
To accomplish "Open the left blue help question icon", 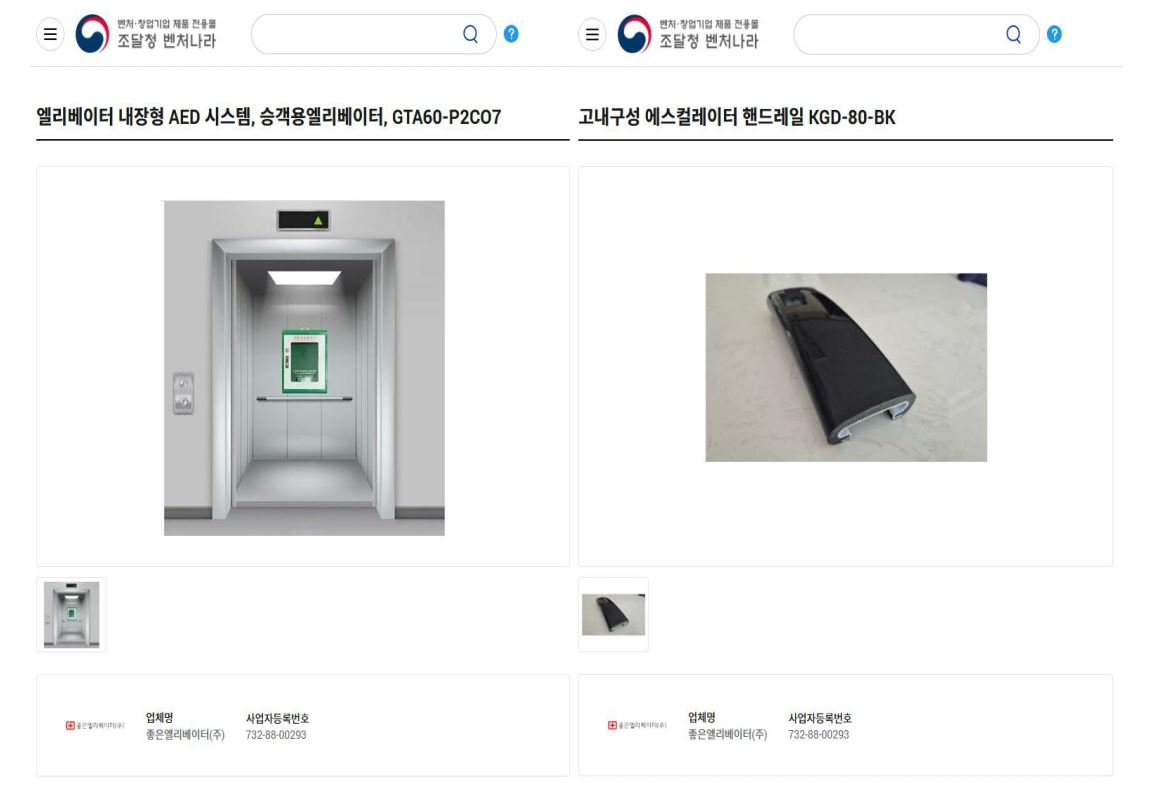I will 511,34.
